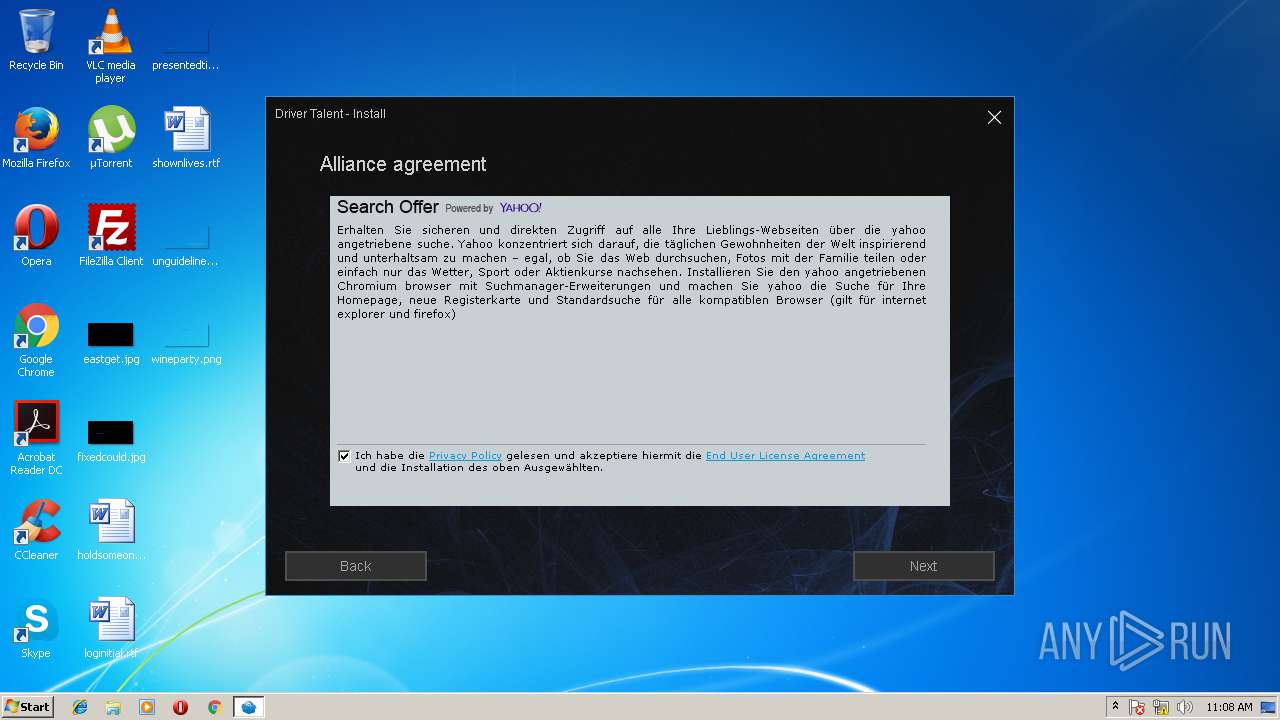This screenshot has width=1280, height=720.
Task: Open Chrome icon in taskbar
Action: [x=214, y=707]
